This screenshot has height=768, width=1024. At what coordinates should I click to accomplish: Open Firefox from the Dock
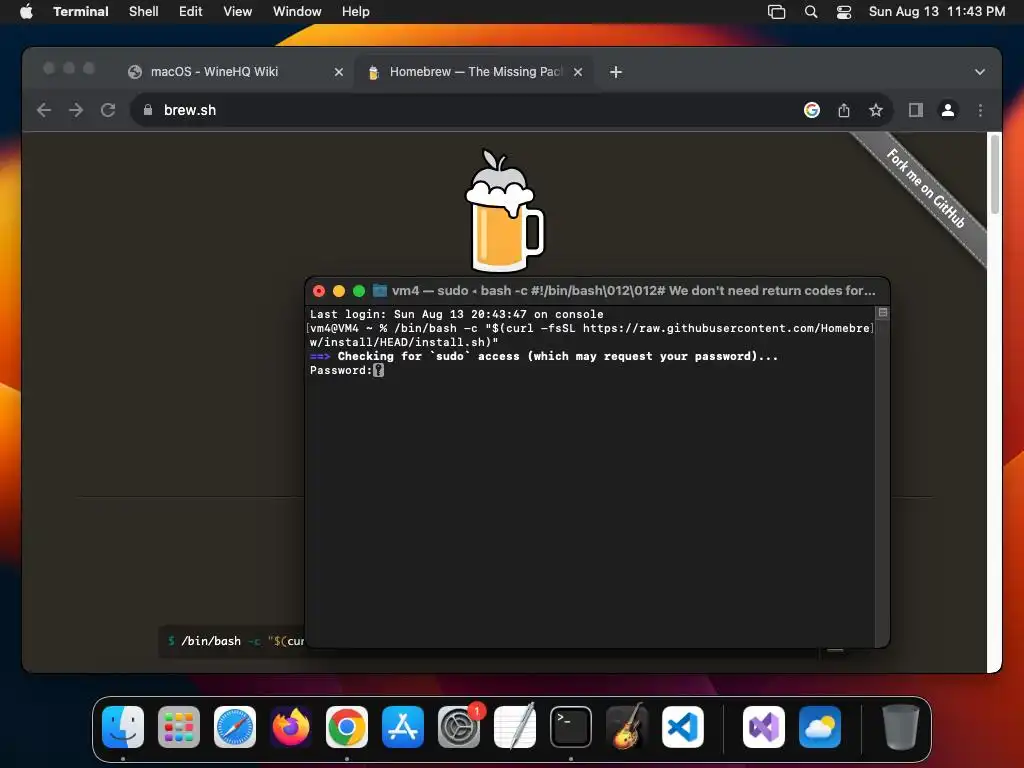click(291, 727)
